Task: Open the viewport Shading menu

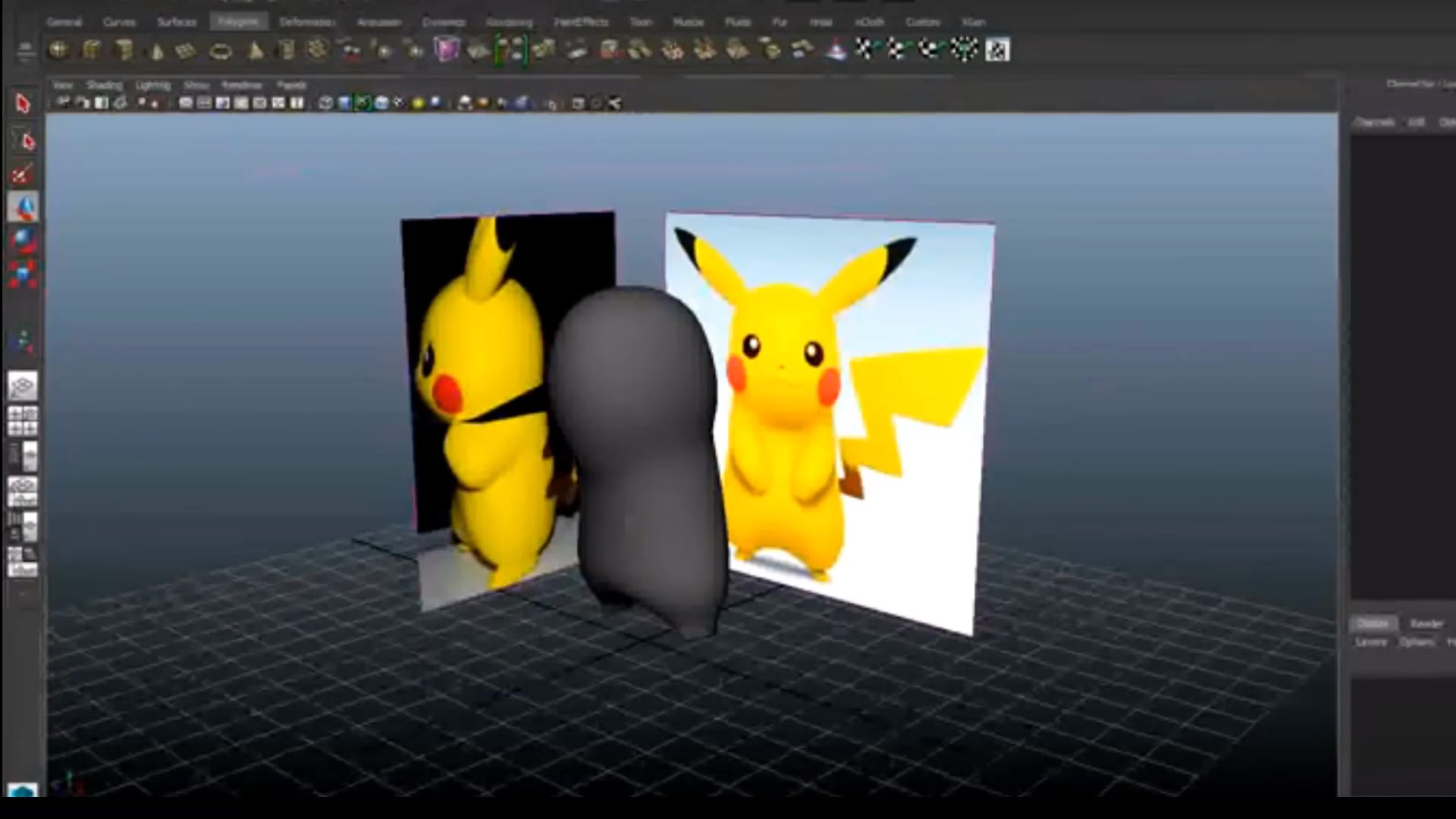Action: pyautogui.click(x=104, y=85)
